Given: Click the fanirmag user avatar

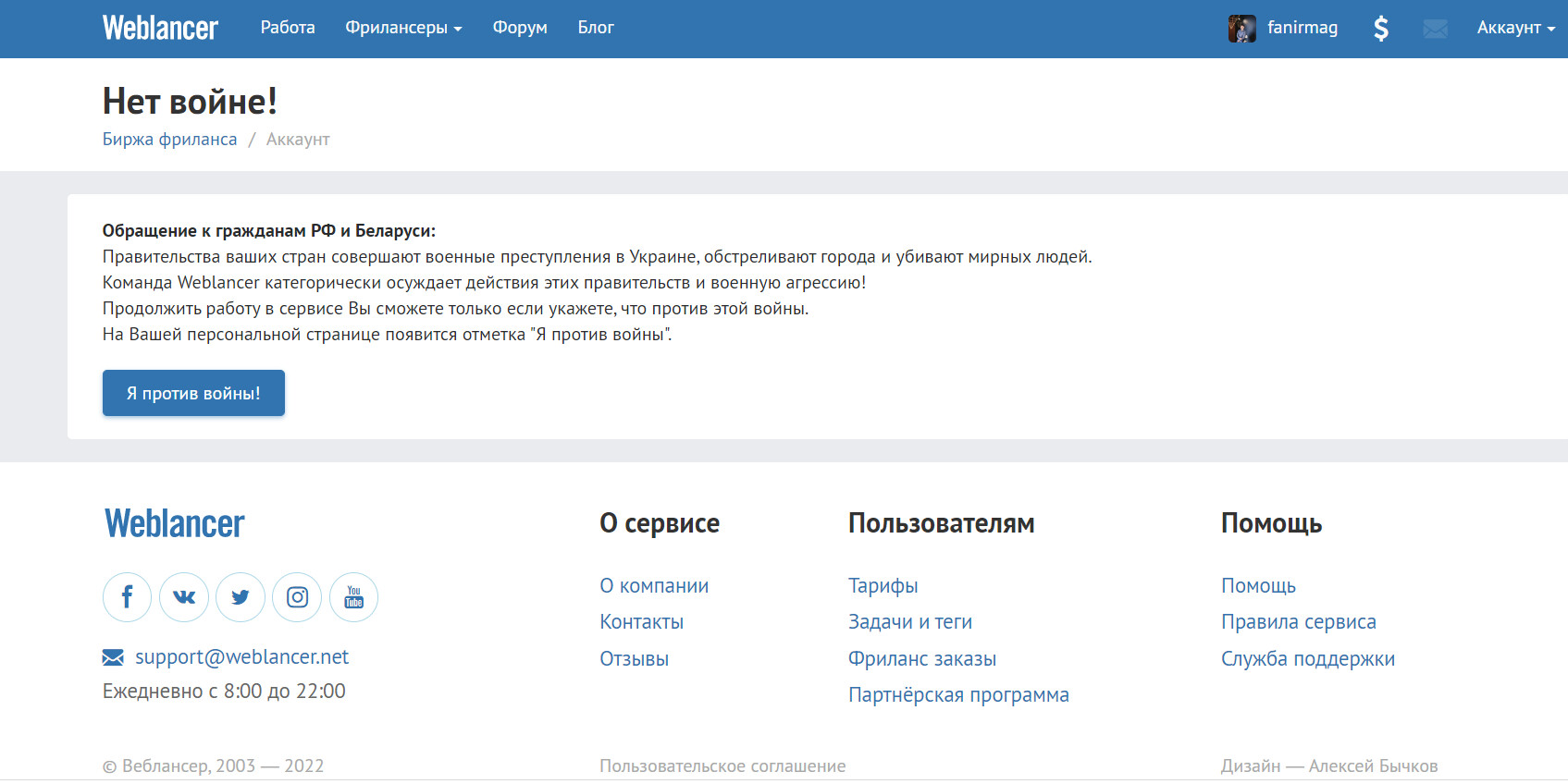Looking at the screenshot, I should (1241, 29).
